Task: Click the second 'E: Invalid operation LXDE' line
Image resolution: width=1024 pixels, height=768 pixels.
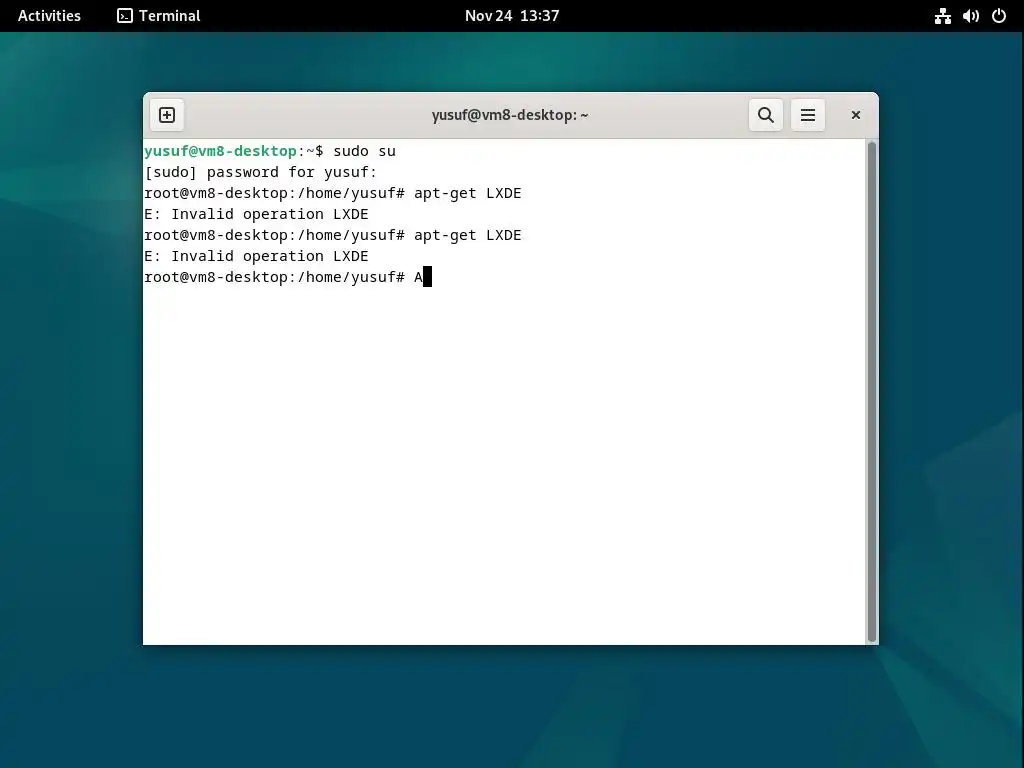Action: (256, 256)
